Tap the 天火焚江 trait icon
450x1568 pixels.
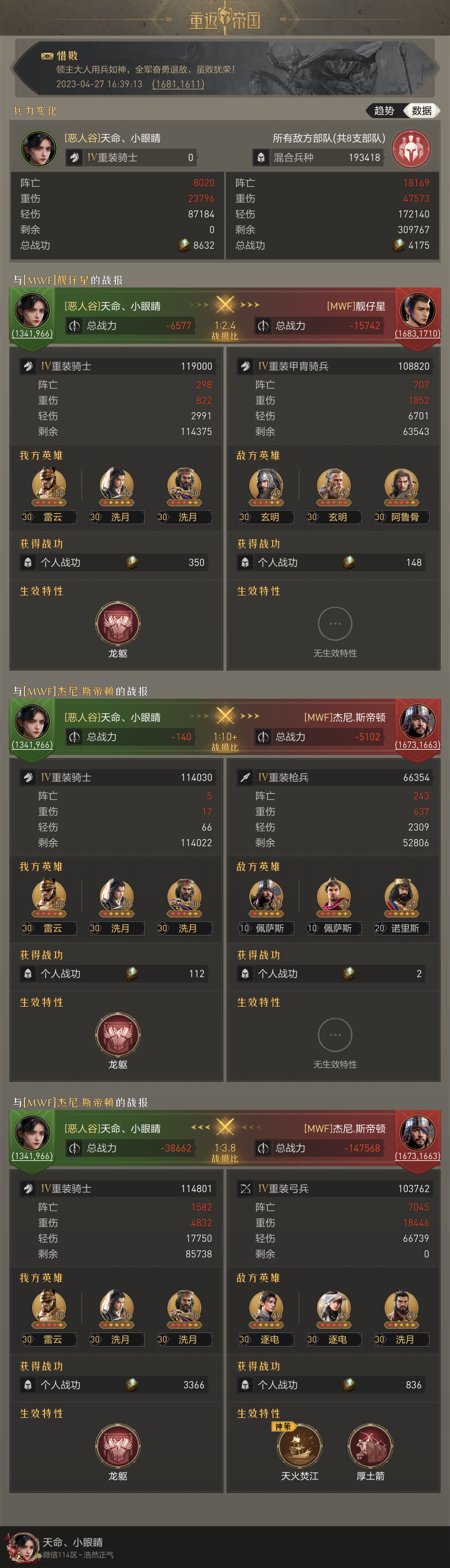pyautogui.click(x=300, y=1446)
